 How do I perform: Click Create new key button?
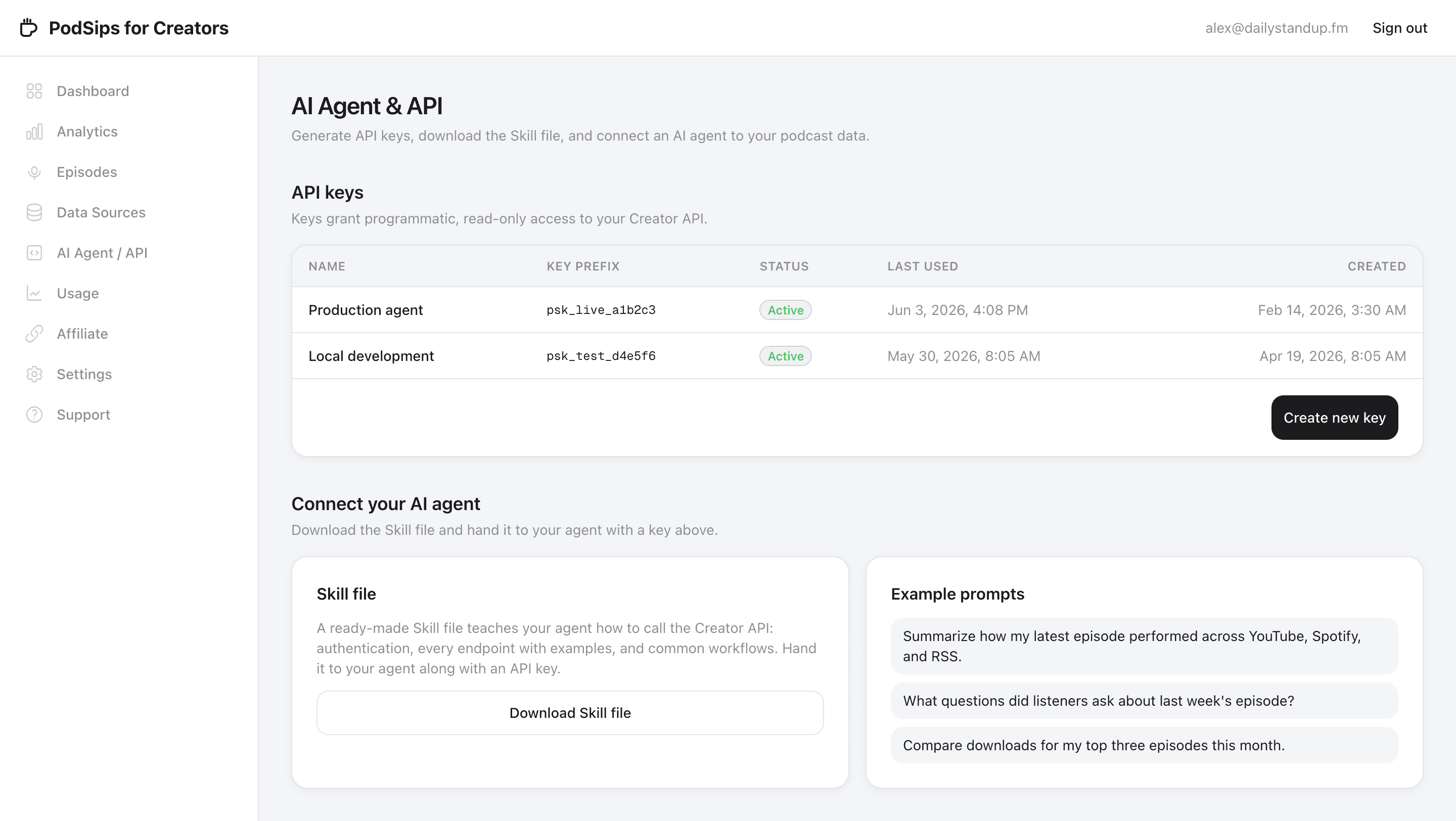[x=1335, y=418]
